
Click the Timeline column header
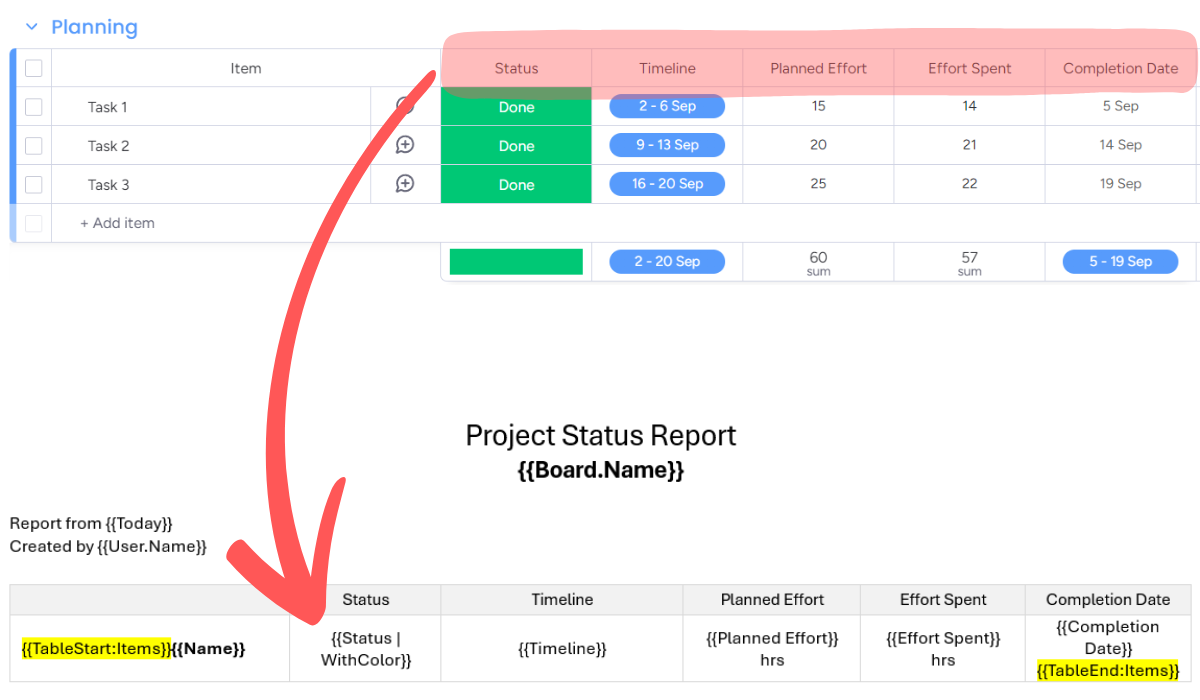coord(667,69)
